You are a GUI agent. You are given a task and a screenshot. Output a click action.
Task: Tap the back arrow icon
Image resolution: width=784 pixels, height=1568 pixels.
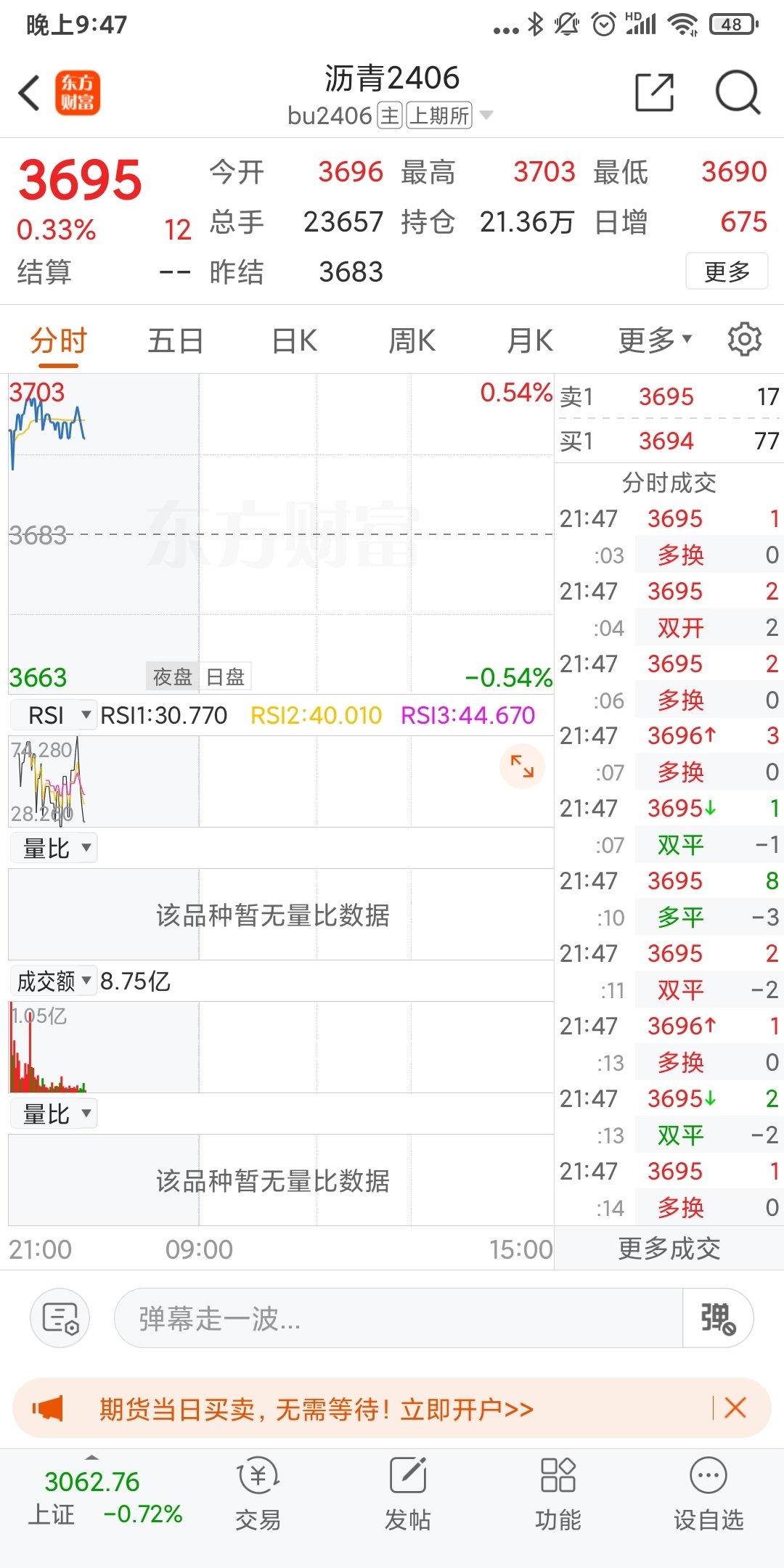coord(30,93)
